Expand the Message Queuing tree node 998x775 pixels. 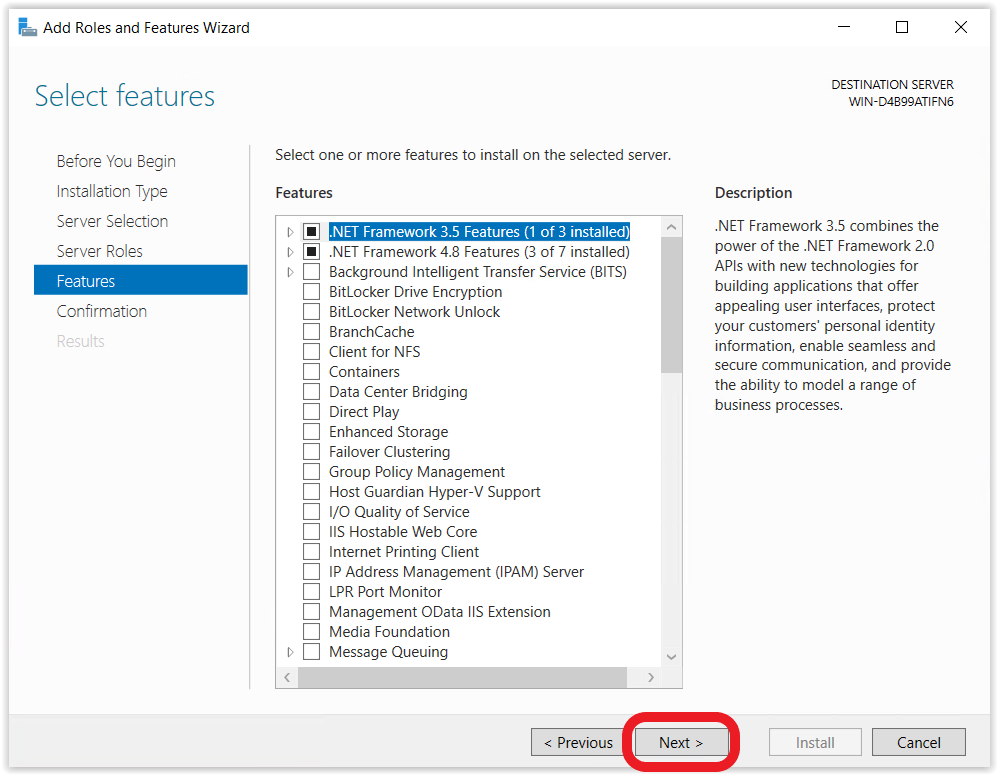click(290, 652)
